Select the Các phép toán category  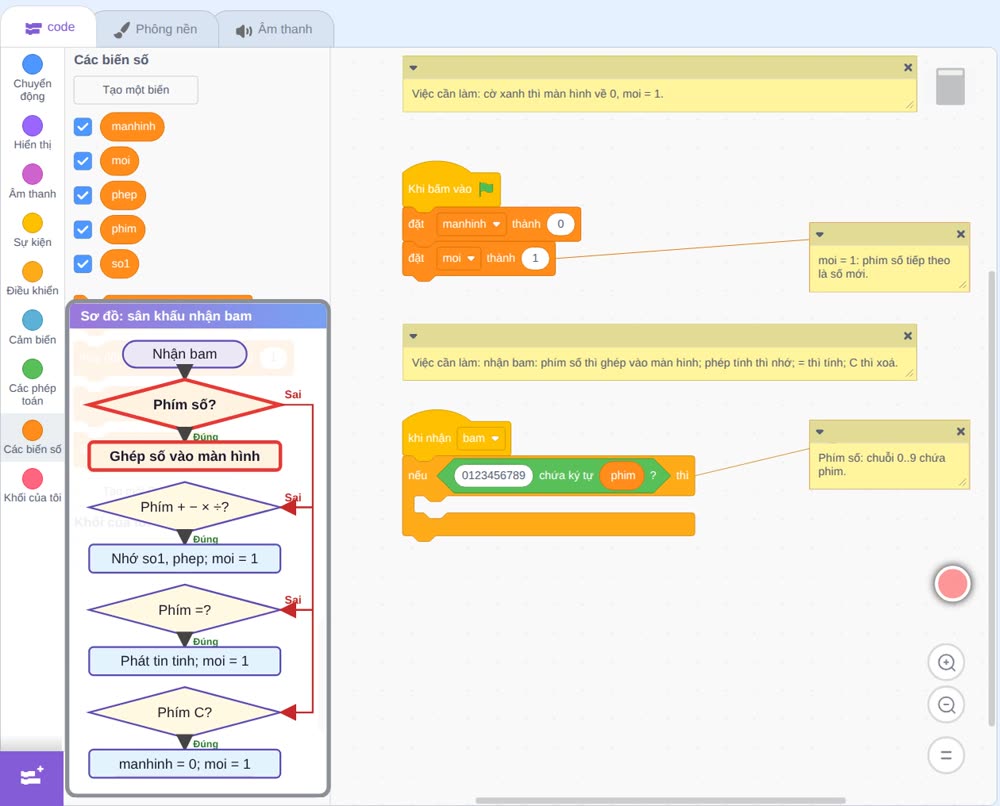33,383
